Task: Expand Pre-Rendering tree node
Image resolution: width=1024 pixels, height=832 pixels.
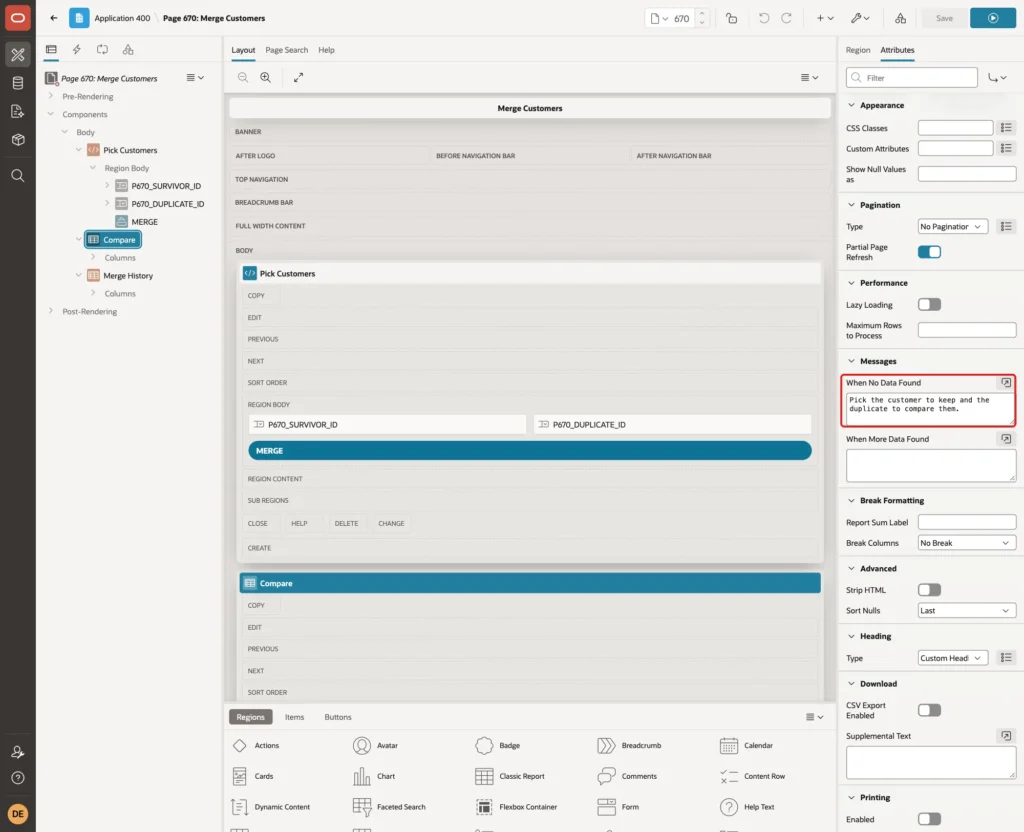Action: point(51,96)
